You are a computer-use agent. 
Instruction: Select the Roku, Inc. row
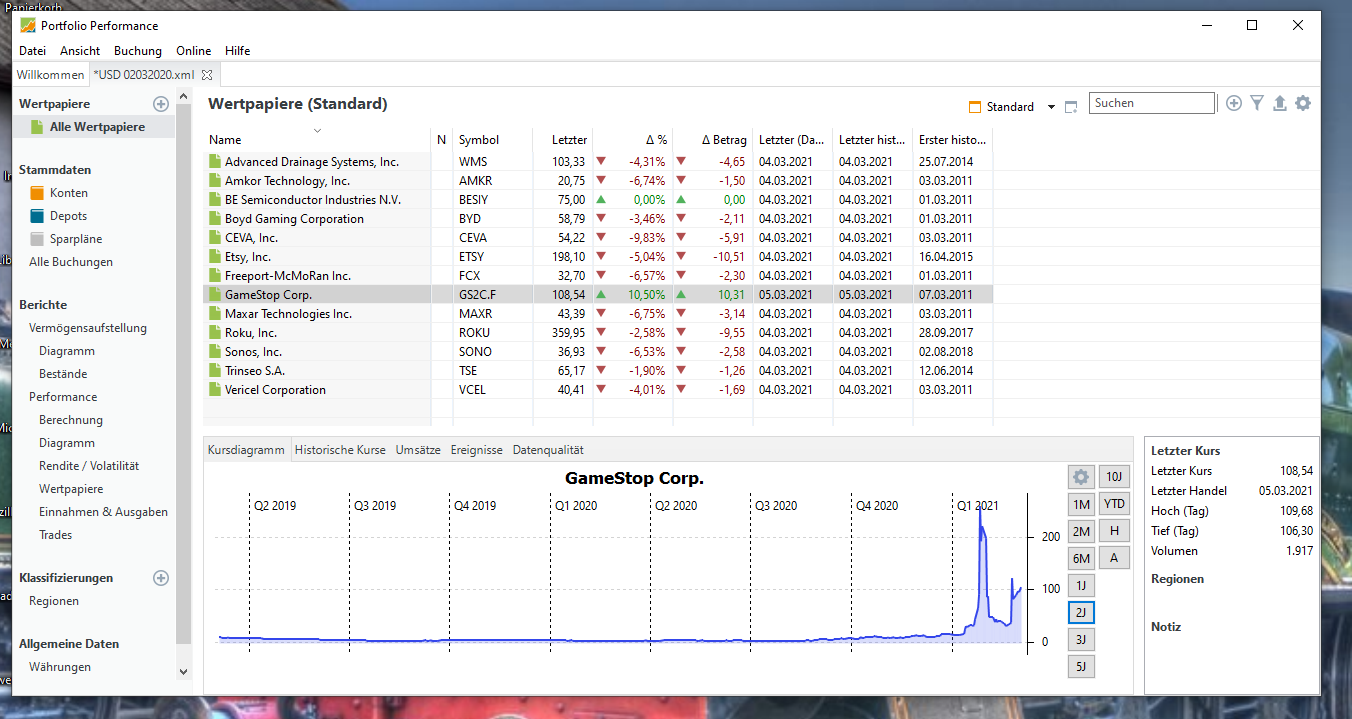pos(598,333)
